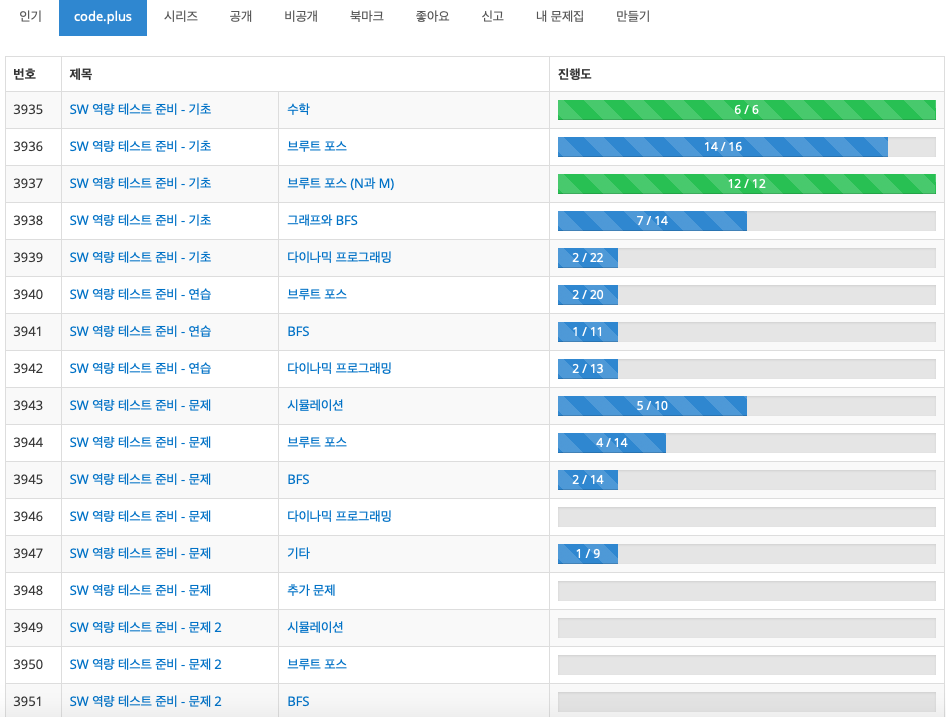Screen dimensions: 946x717
Task: Open the 추가 문제 link
Action: coord(311,590)
